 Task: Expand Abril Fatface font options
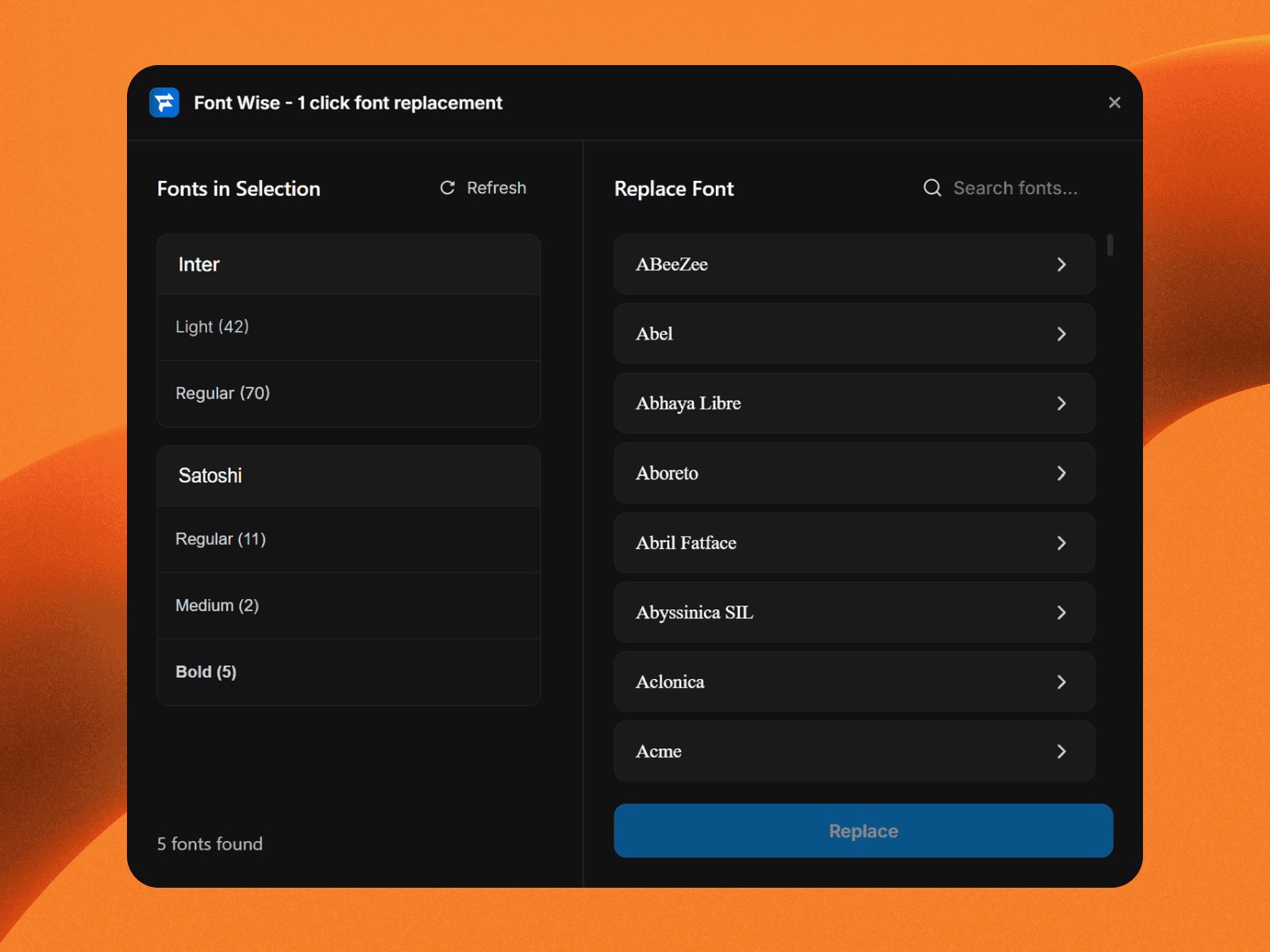[1062, 543]
